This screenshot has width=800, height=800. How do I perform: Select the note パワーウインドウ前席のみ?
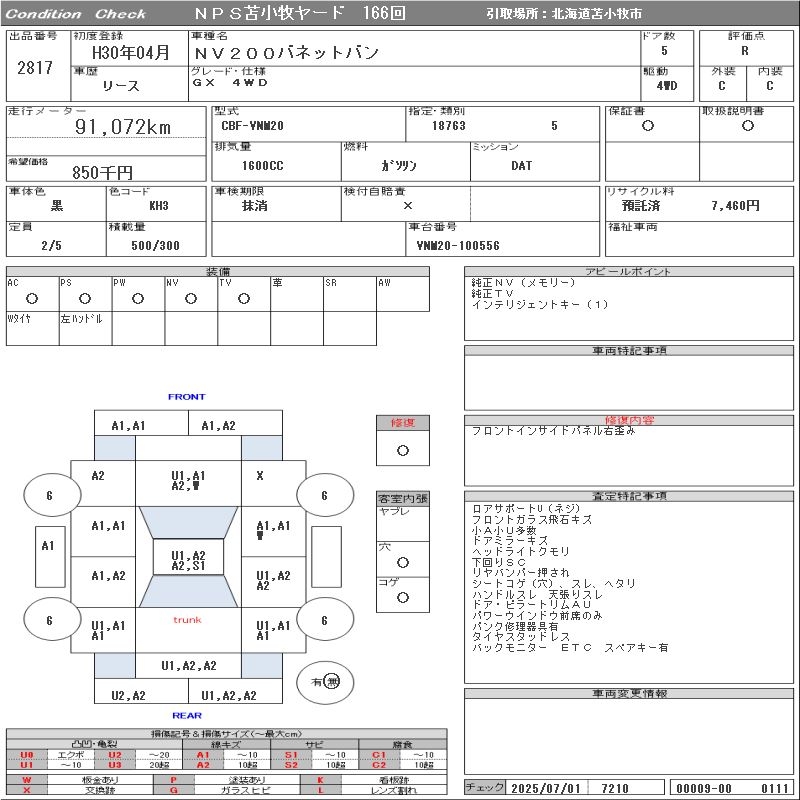coord(537,615)
